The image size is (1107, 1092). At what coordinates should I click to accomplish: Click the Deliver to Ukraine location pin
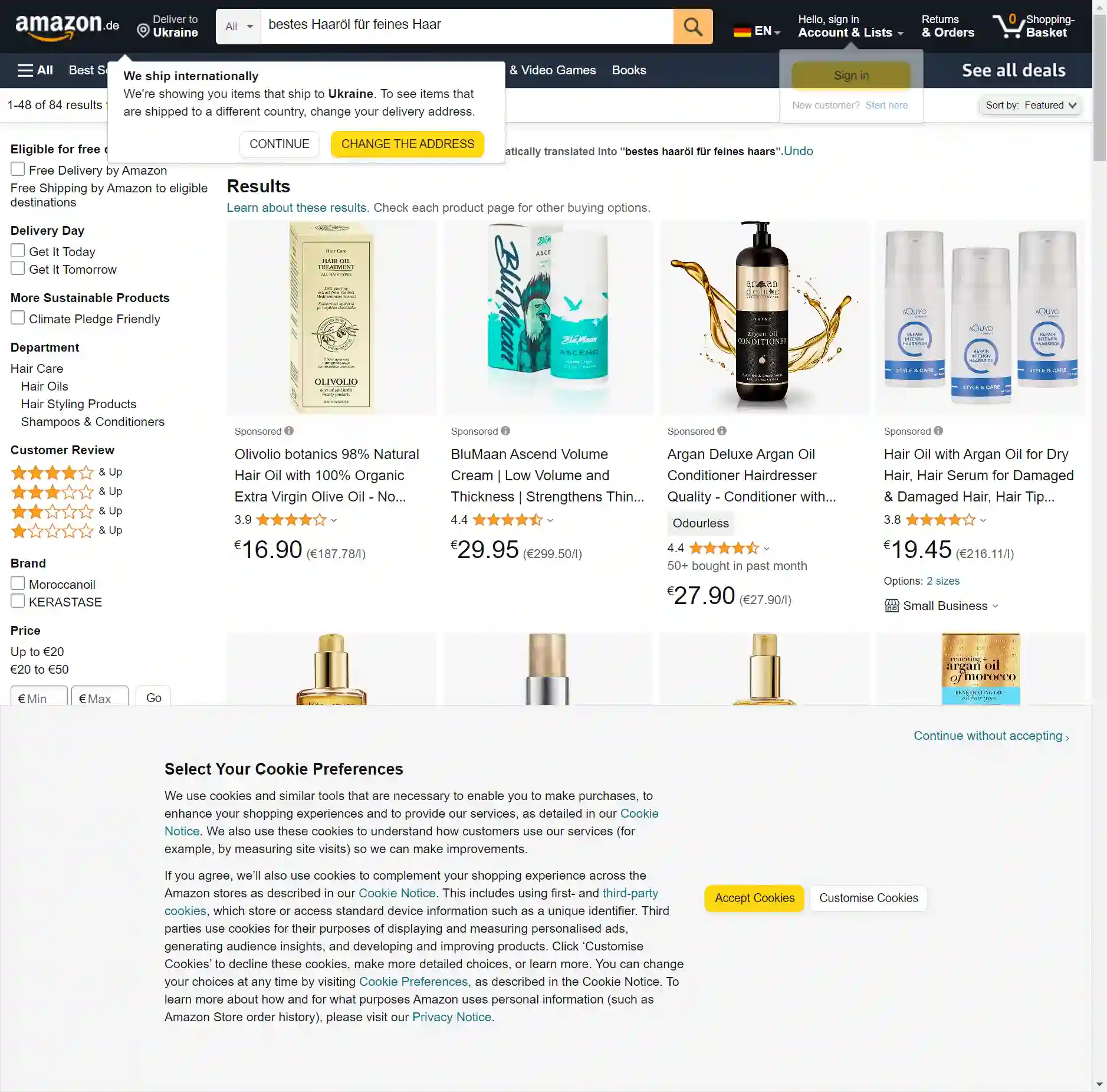[x=143, y=31]
